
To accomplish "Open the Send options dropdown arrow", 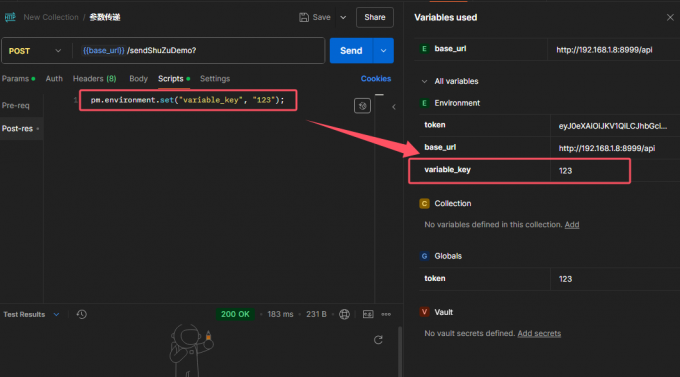I will click(x=383, y=51).
